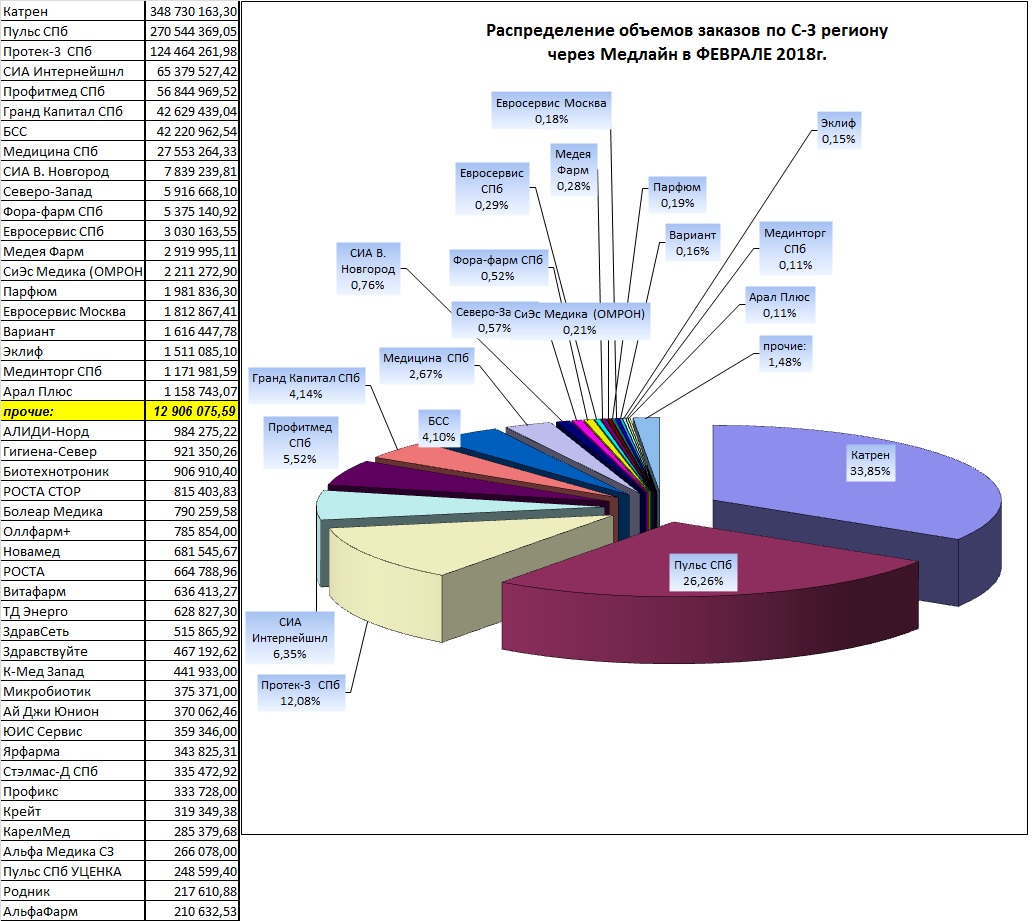The image size is (1034, 921).
Task: Select the АльфаФарм table cell
Action: [x=72, y=911]
